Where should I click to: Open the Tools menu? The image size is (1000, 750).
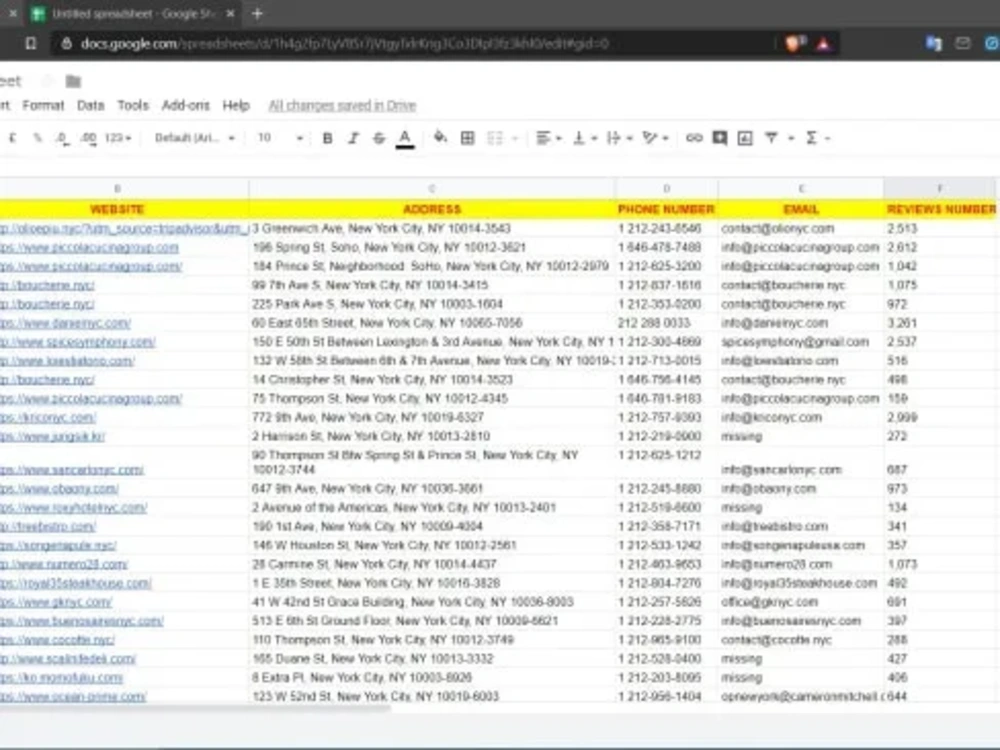pos(133,105)
